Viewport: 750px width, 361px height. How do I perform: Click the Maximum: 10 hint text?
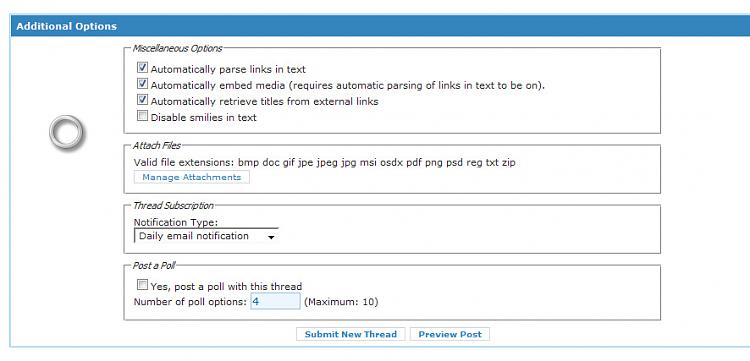pyautogui.click(x=341, y=302)
